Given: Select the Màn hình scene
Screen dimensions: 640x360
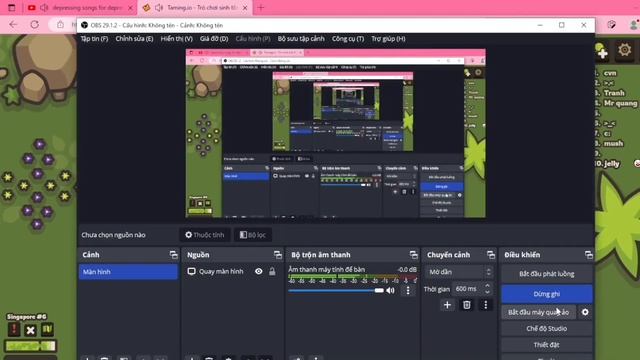Looking at the screenshot, I should (x=128, y=272).
